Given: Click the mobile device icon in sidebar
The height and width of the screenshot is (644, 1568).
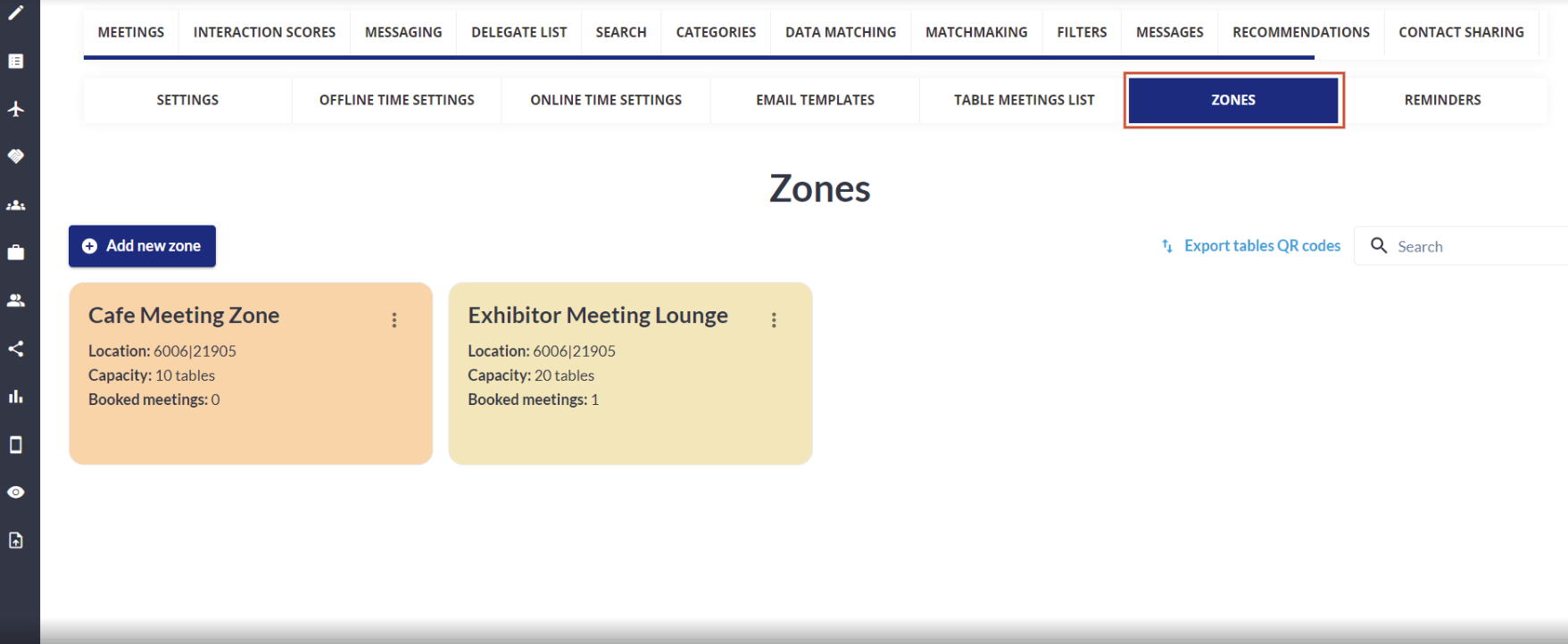Looking at the screenshot, I should click(16, 445).
